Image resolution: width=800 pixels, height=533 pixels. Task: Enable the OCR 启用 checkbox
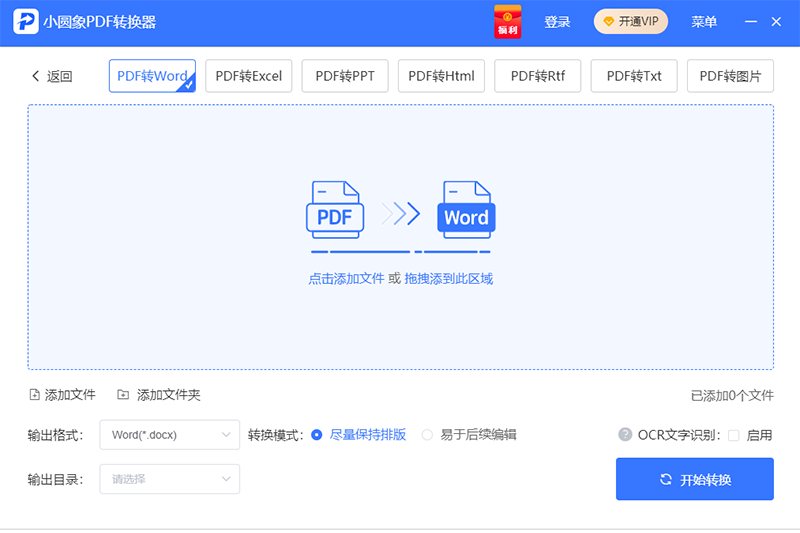734,435
